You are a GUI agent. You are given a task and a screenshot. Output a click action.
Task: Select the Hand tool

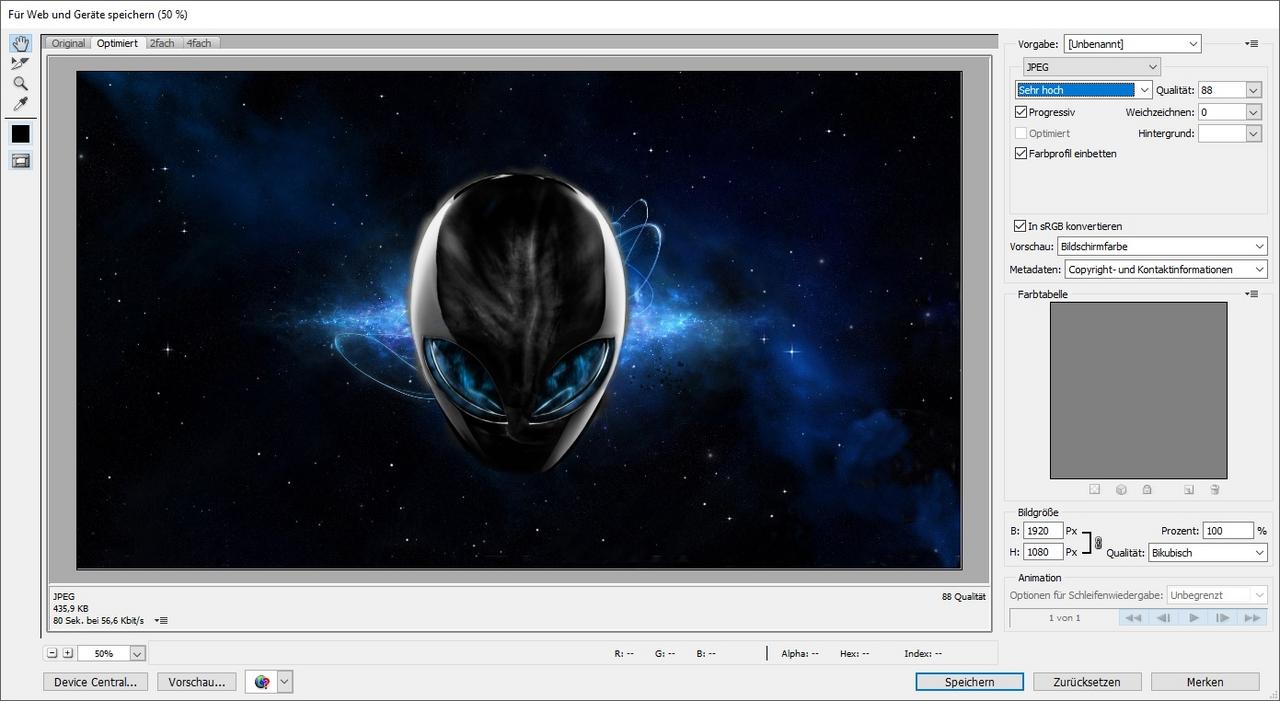pyautogui.click(x=20, y=43)
